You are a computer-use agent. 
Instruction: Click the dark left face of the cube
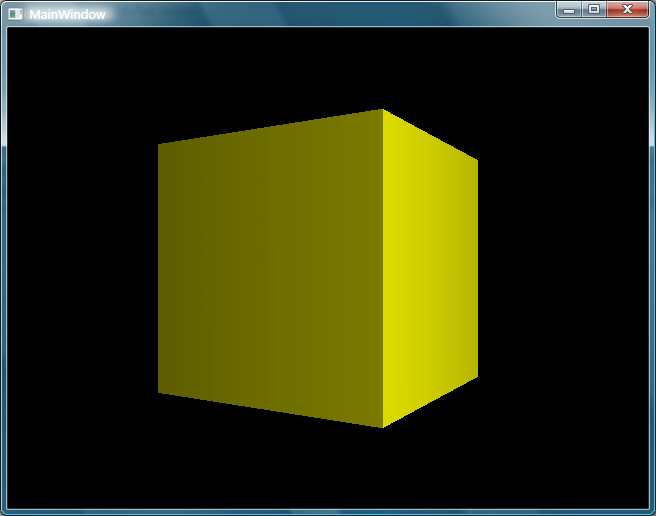[x=270, y=268]
